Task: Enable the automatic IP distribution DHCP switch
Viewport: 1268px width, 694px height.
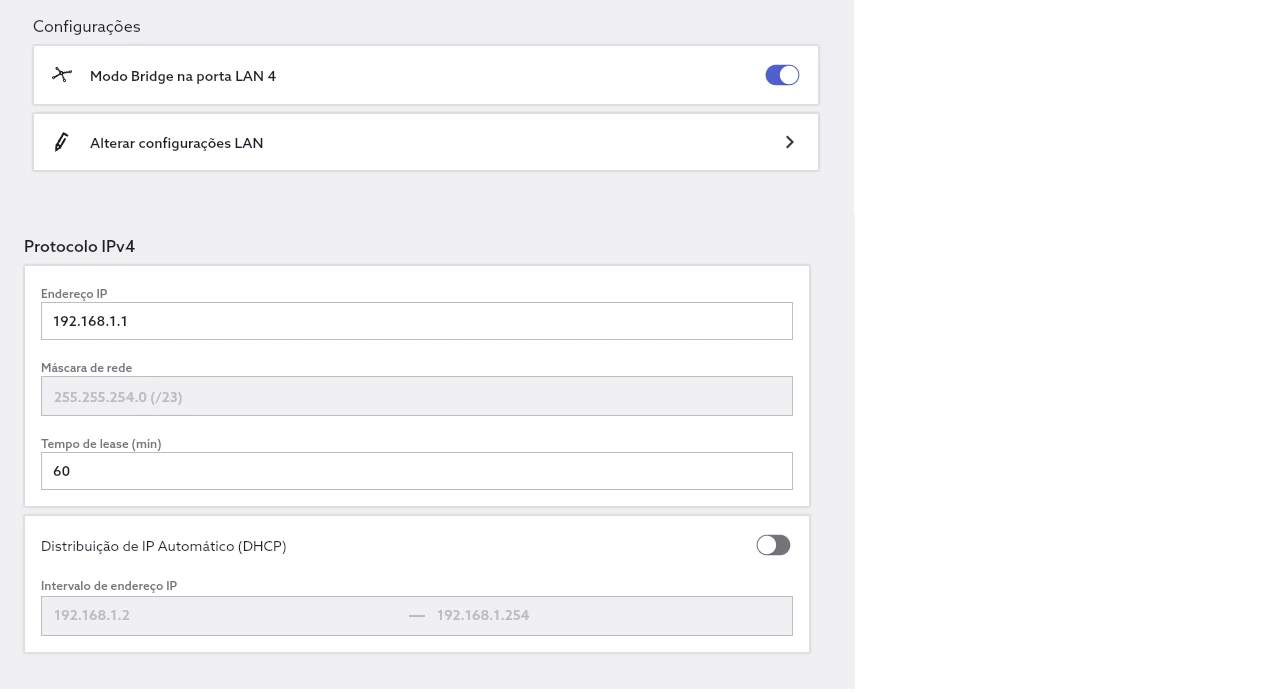Action: point(773,545)
